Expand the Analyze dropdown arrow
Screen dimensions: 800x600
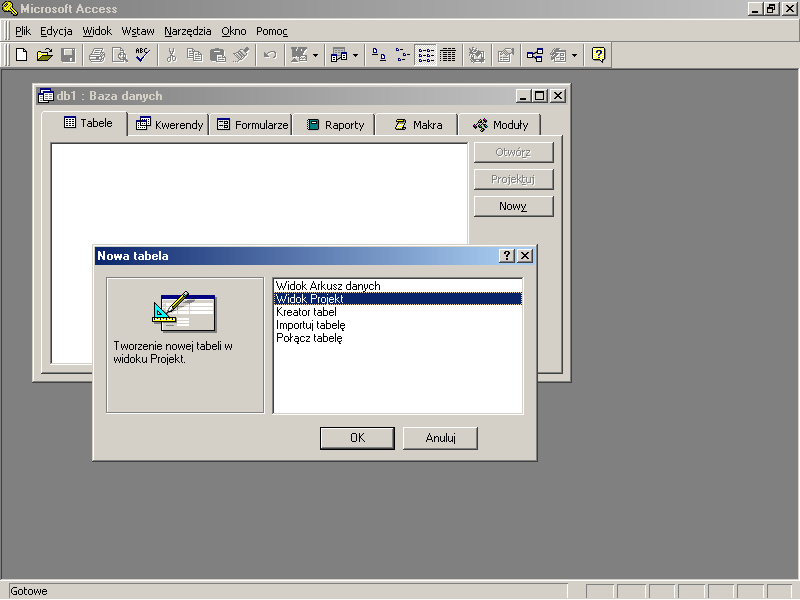click(355, 55)
